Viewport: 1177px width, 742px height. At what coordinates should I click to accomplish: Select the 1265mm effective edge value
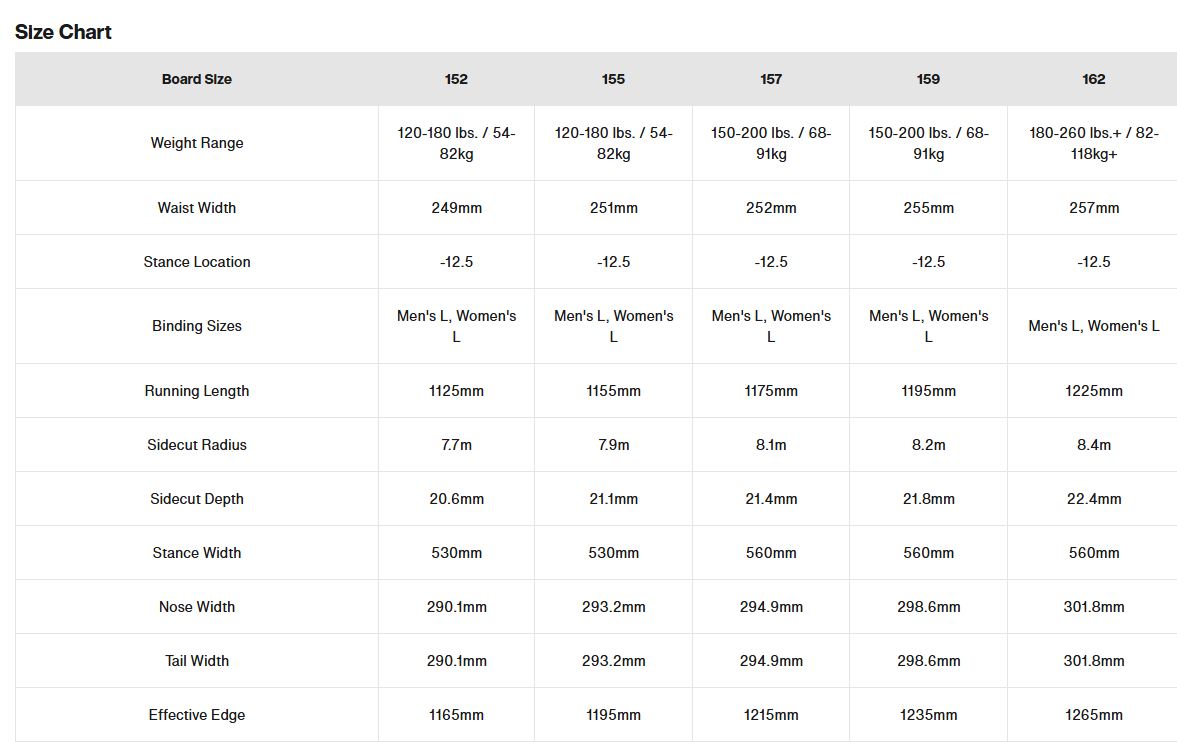click(1093, 715)
